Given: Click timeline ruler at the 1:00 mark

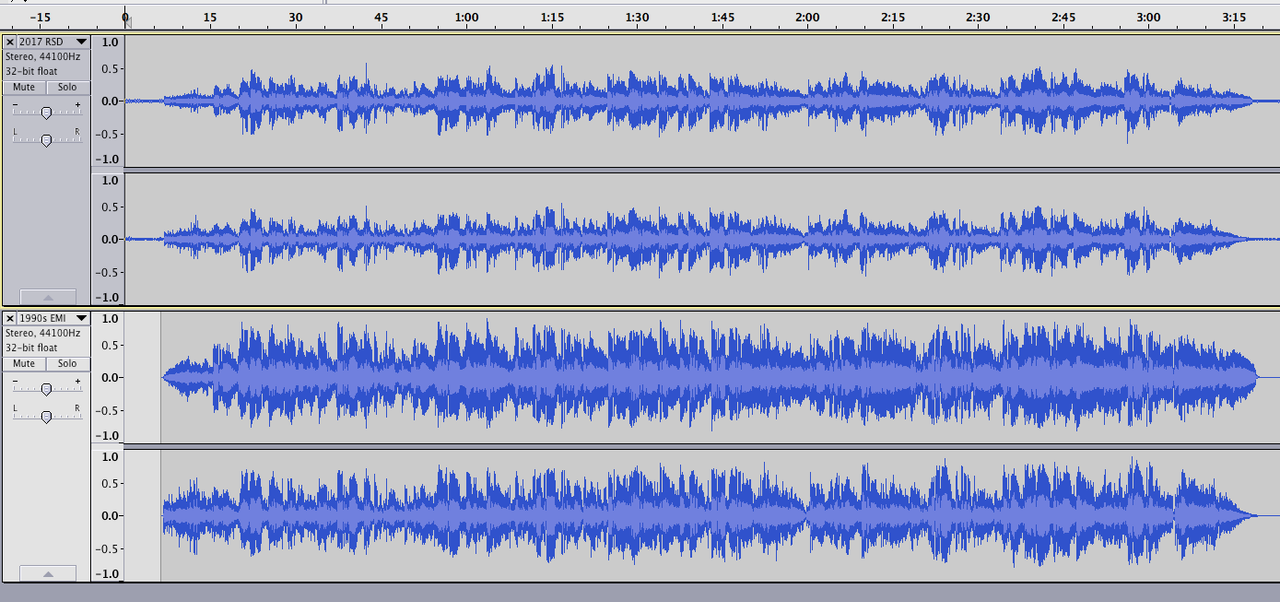Looking at the screenshot, I should [466, 17].
